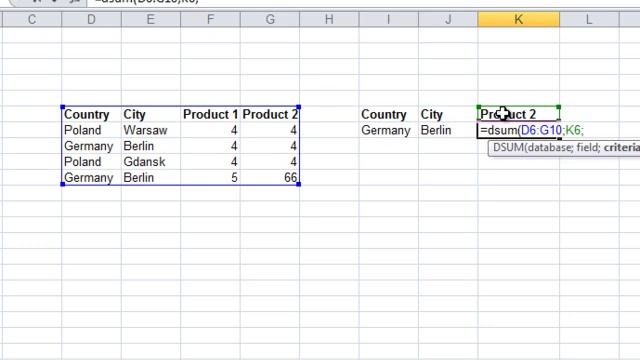Select column C header
Screen dimensions: 640x360
[x=32, y=19]
